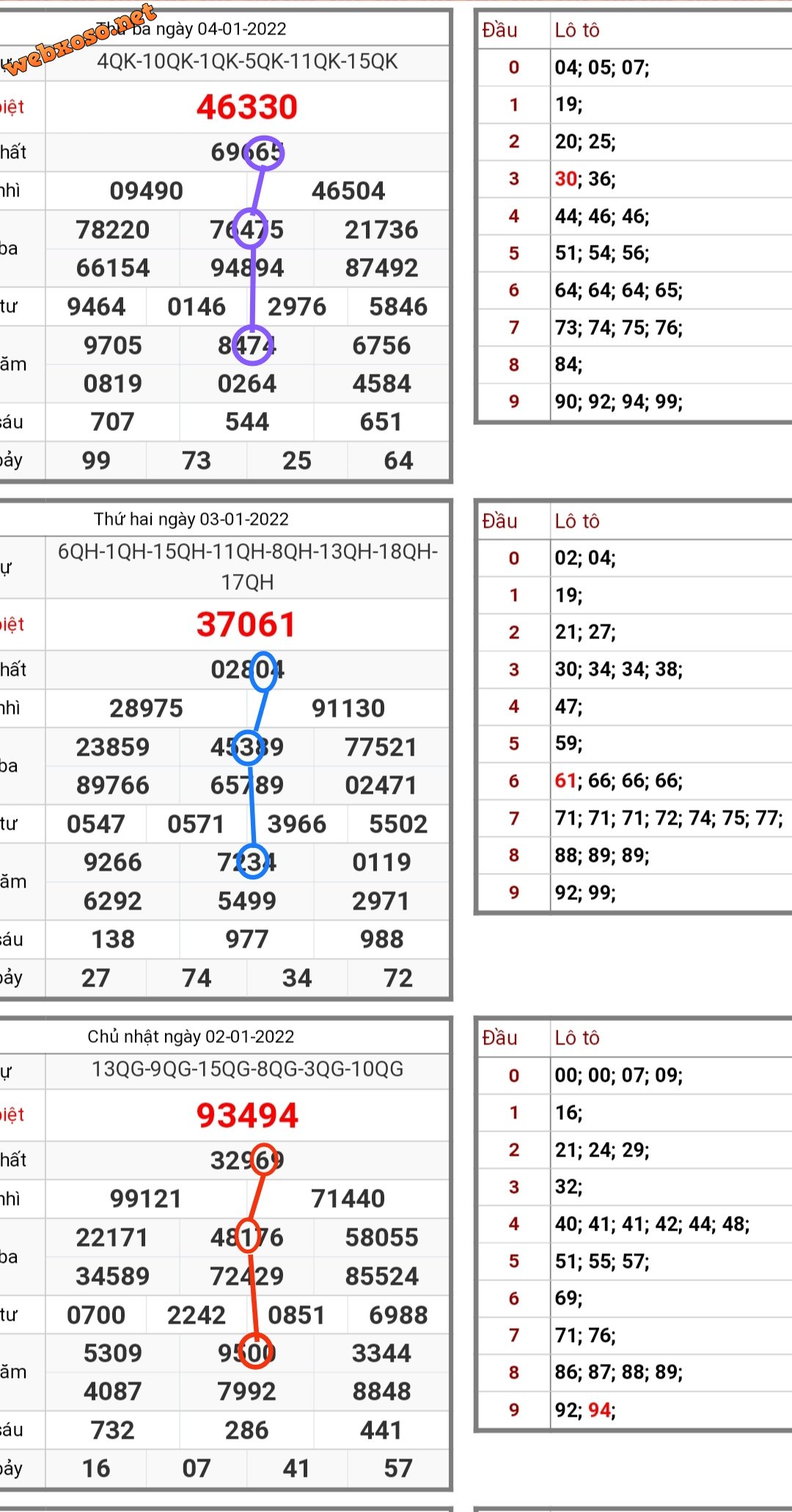Click three-digit prize 651

click(381, 422)
